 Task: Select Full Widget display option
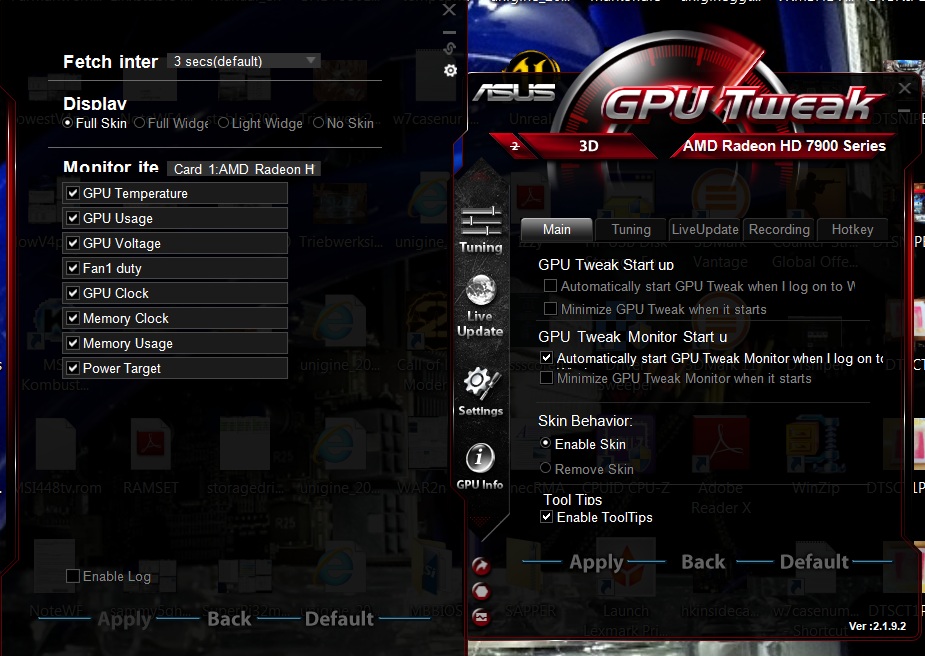coord(140,123)
